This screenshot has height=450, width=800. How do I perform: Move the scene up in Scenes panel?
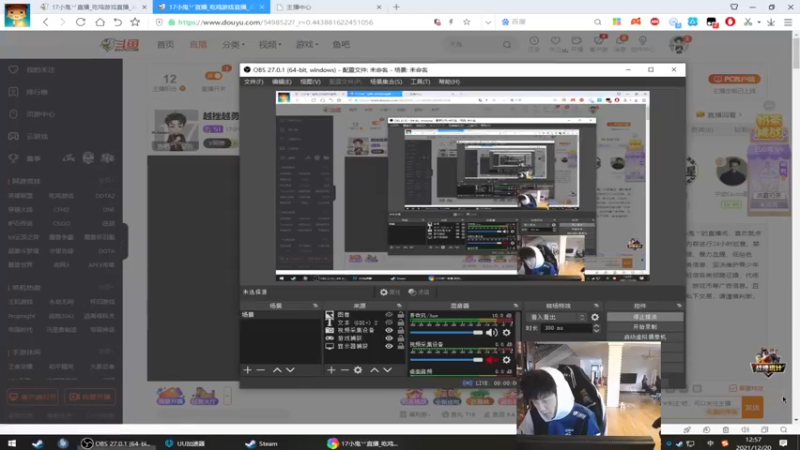click(x=277, y=370)
